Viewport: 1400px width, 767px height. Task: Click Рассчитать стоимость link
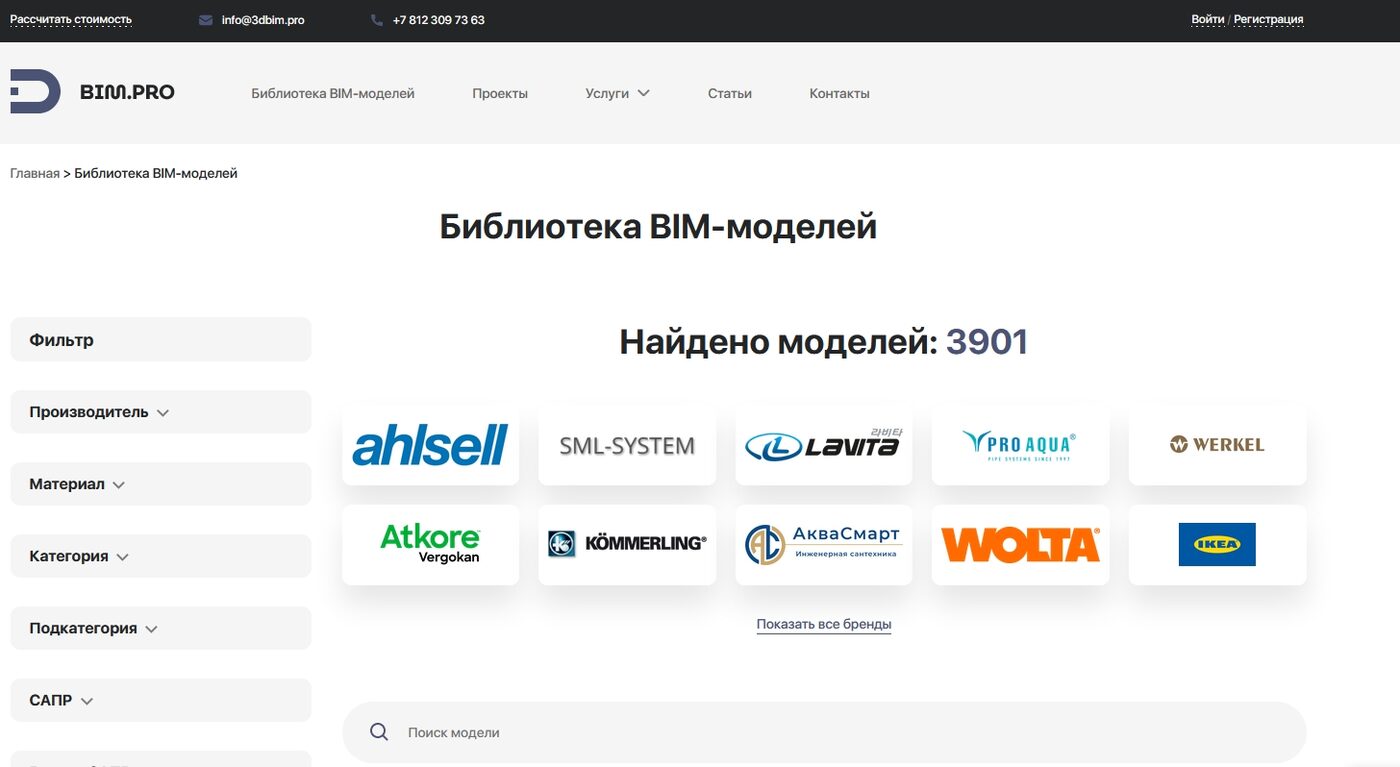(x=71, y=20)
